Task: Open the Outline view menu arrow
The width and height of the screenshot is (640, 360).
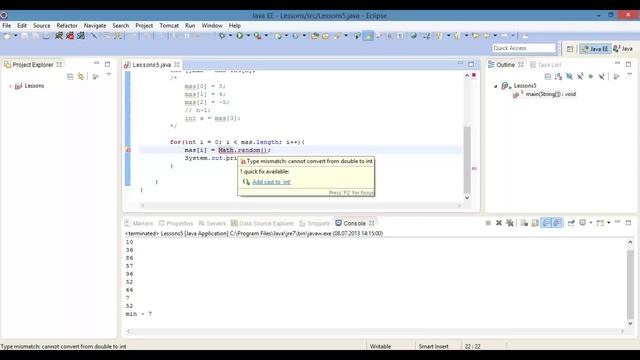Action: click(x=629, y=75)
